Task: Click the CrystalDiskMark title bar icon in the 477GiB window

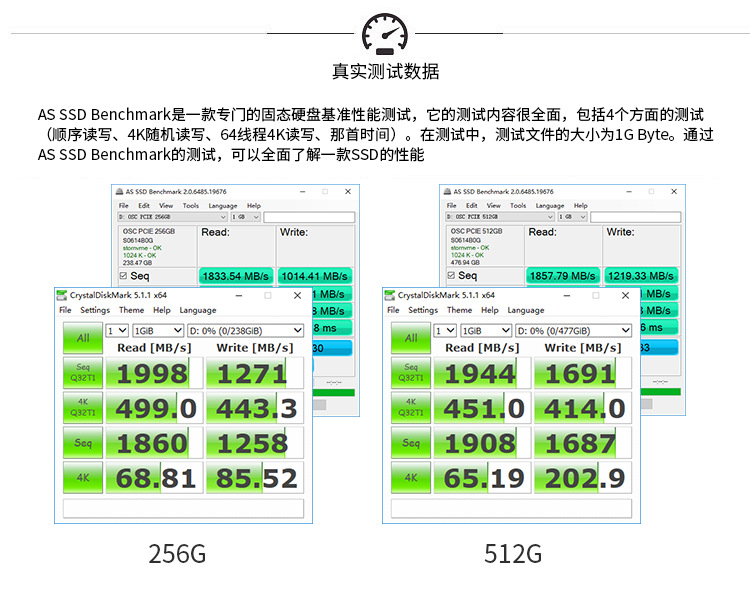Action: [x=390, y=295]
